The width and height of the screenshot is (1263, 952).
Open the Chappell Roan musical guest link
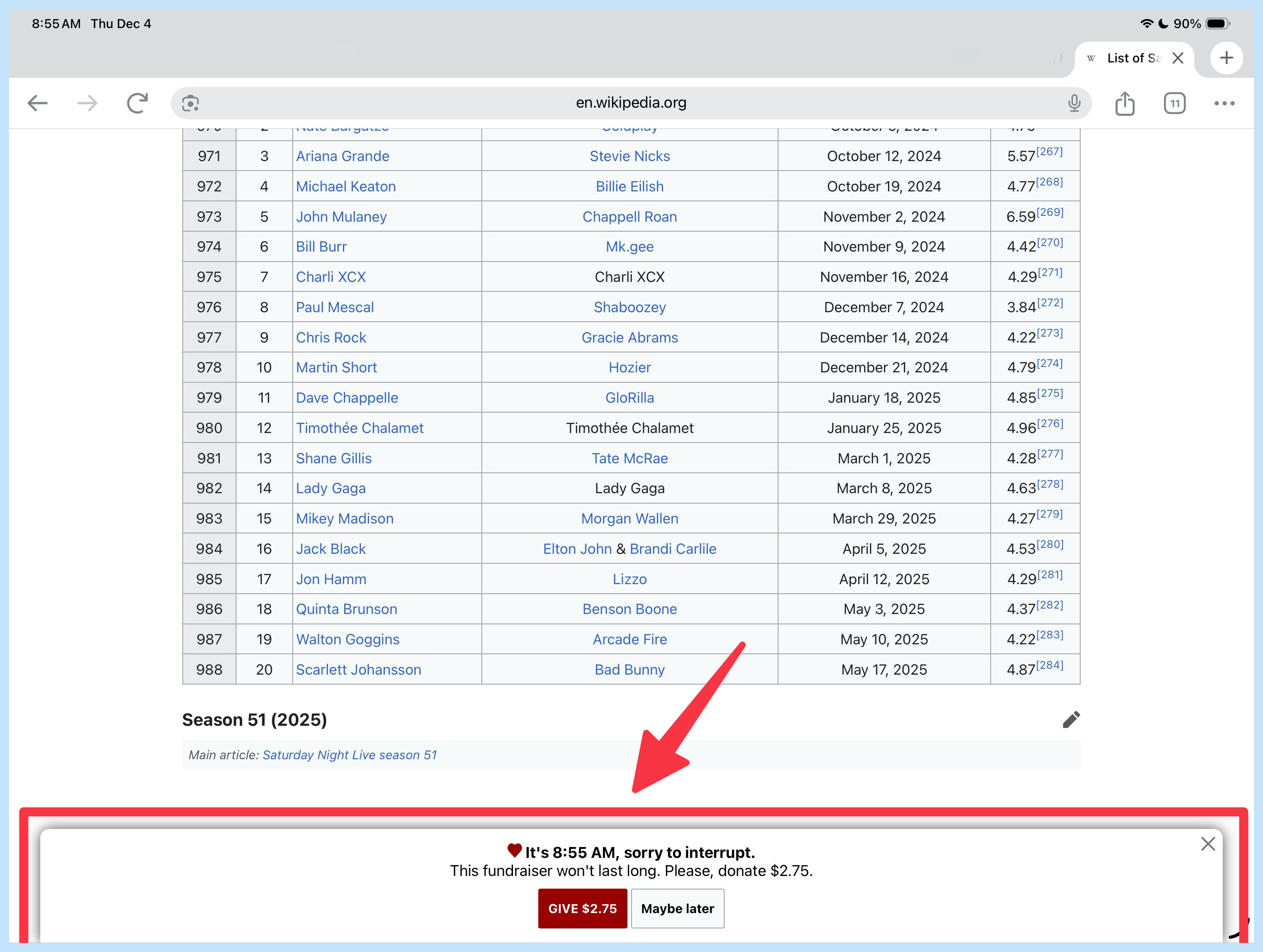629,216
